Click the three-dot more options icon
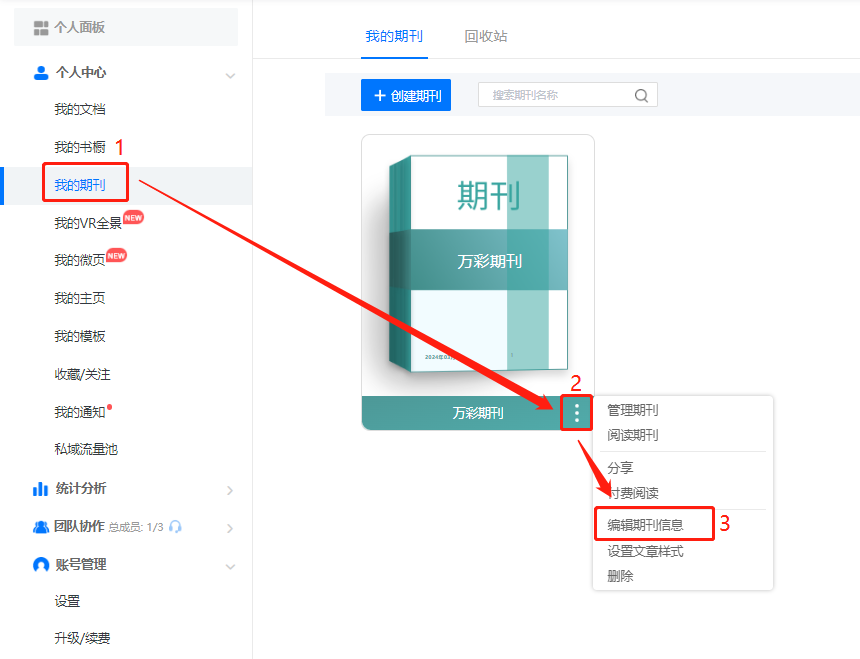Image resolution: width=860 pixels, height=659 pixels. click(x=577, y=413)
